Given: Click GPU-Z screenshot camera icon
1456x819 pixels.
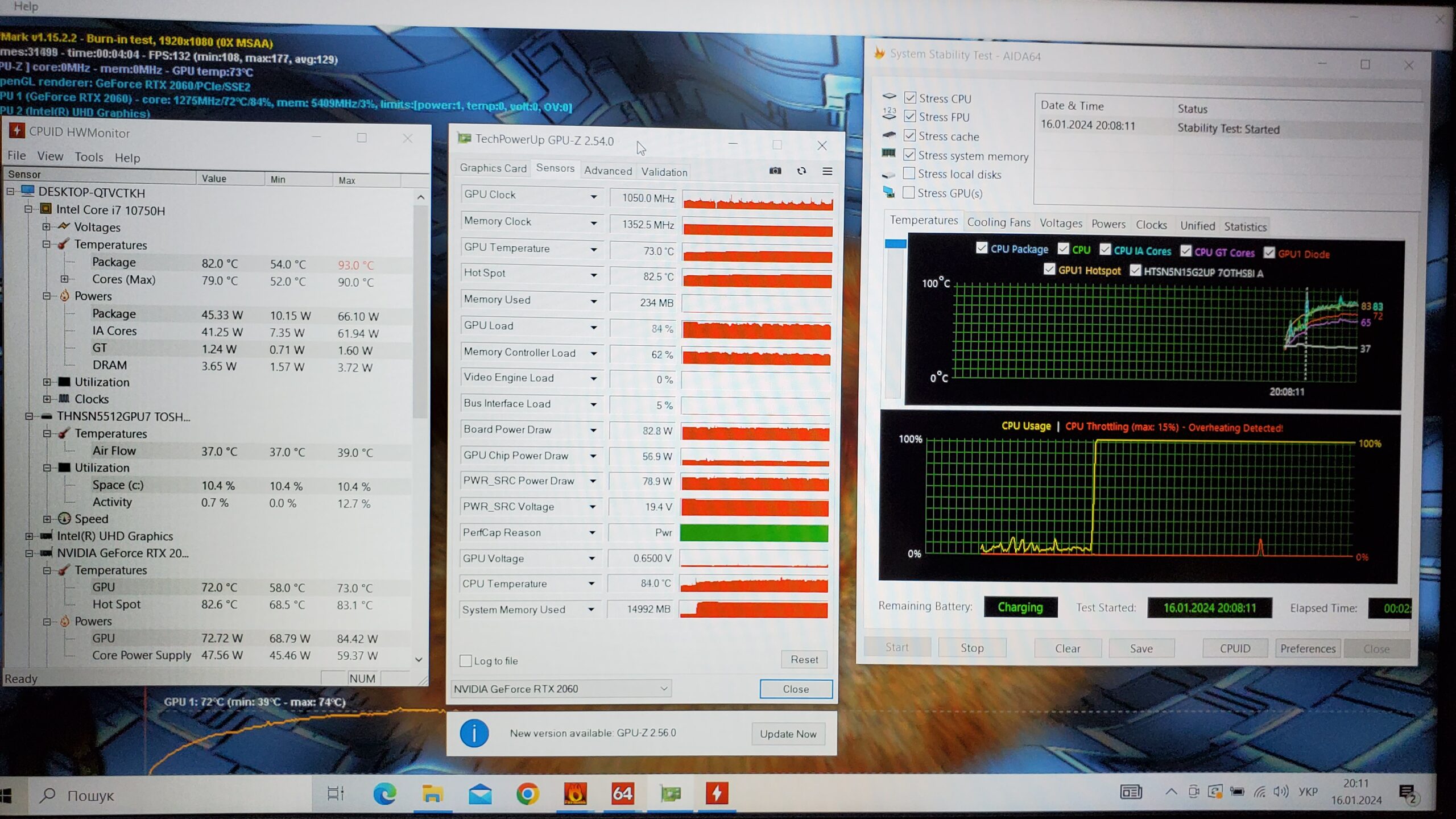Looking at the screenshot, I should (x=775, y=171).
